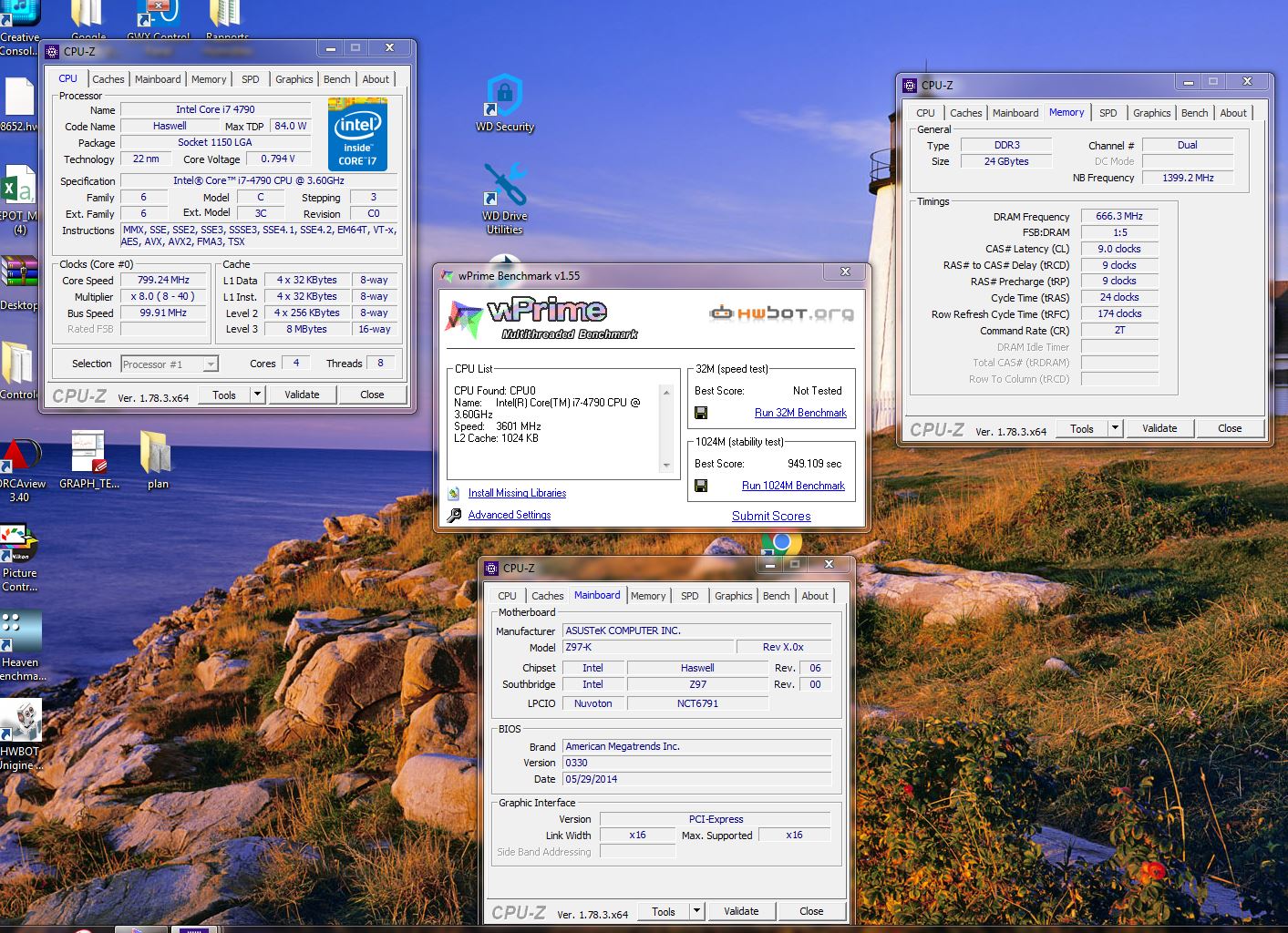Click the Chrome icon behind the CPU-Z window
1288x933 pixels.
[x=782, y=543]
